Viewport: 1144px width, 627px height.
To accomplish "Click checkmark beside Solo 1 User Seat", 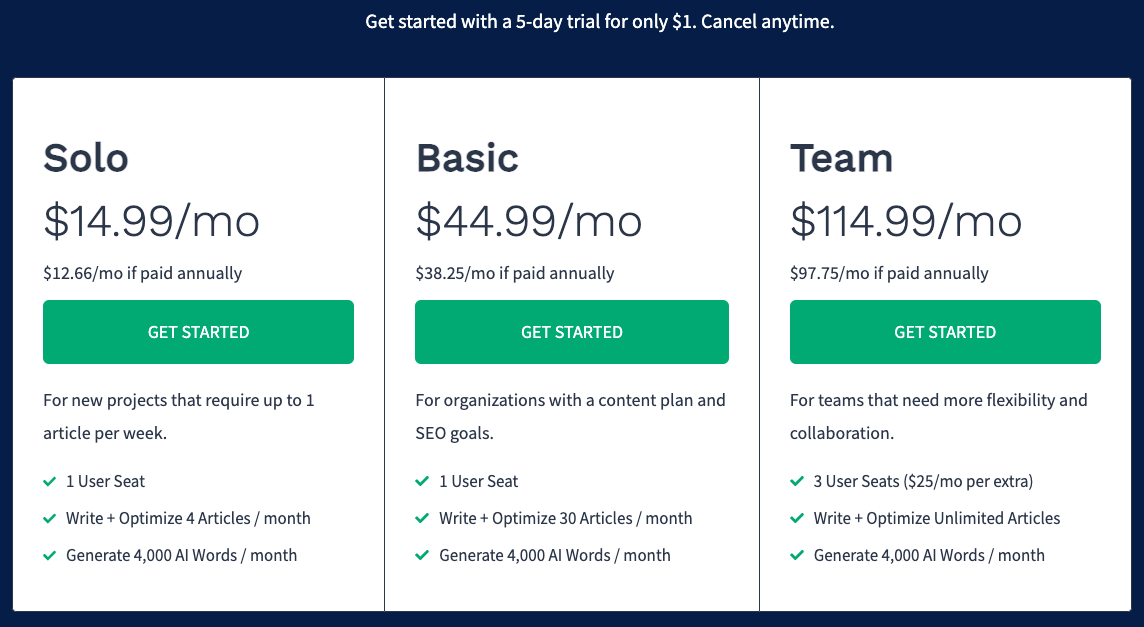I will (50, 482).
